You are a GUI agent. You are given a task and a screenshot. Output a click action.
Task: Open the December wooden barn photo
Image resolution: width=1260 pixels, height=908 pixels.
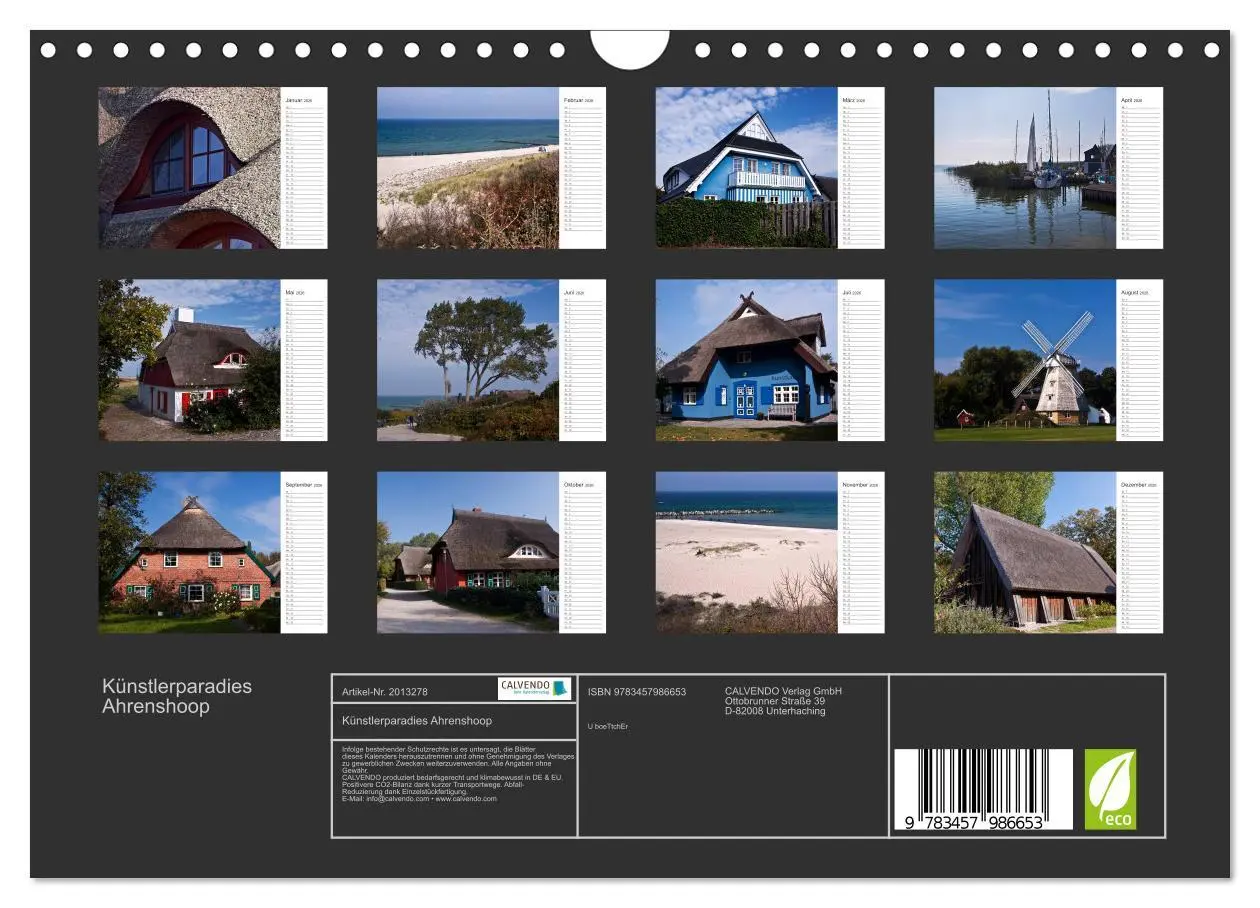[1025, 553]
